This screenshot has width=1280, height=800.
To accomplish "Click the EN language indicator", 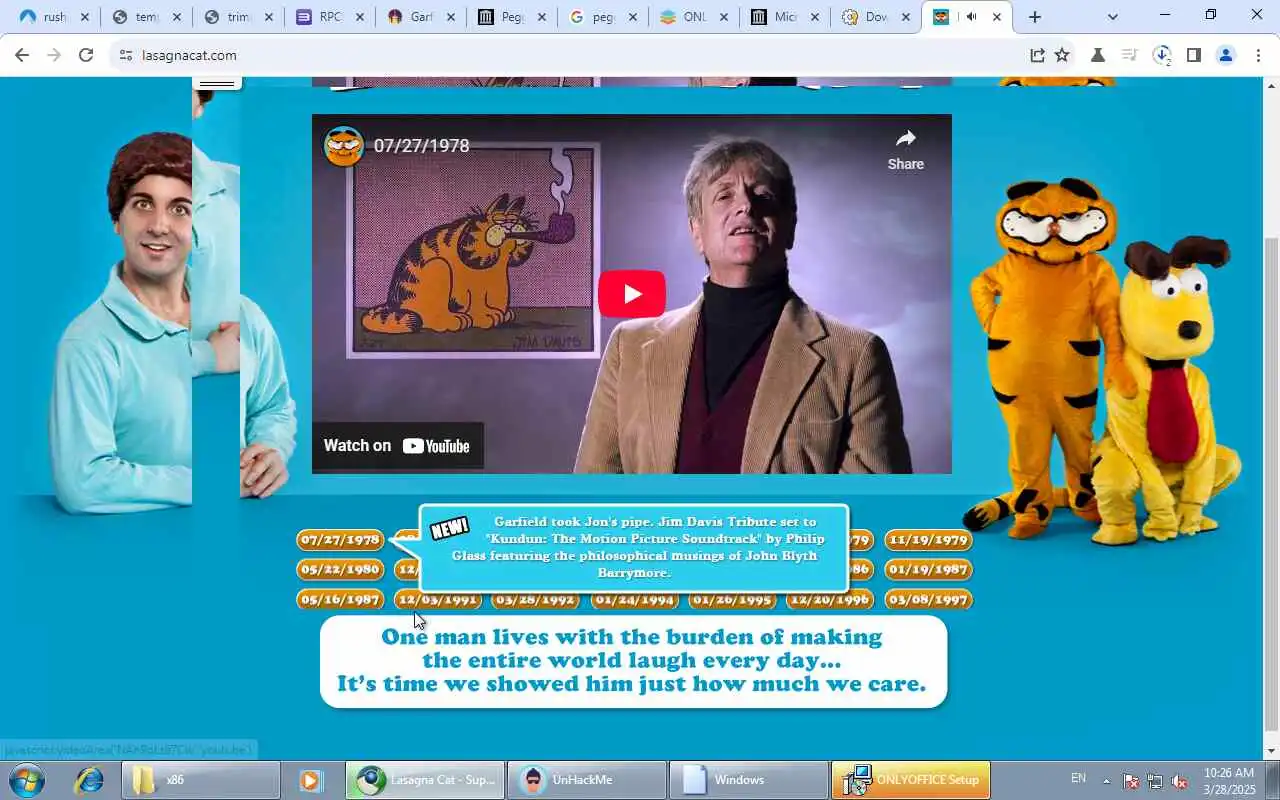I will coord(1078,778).
